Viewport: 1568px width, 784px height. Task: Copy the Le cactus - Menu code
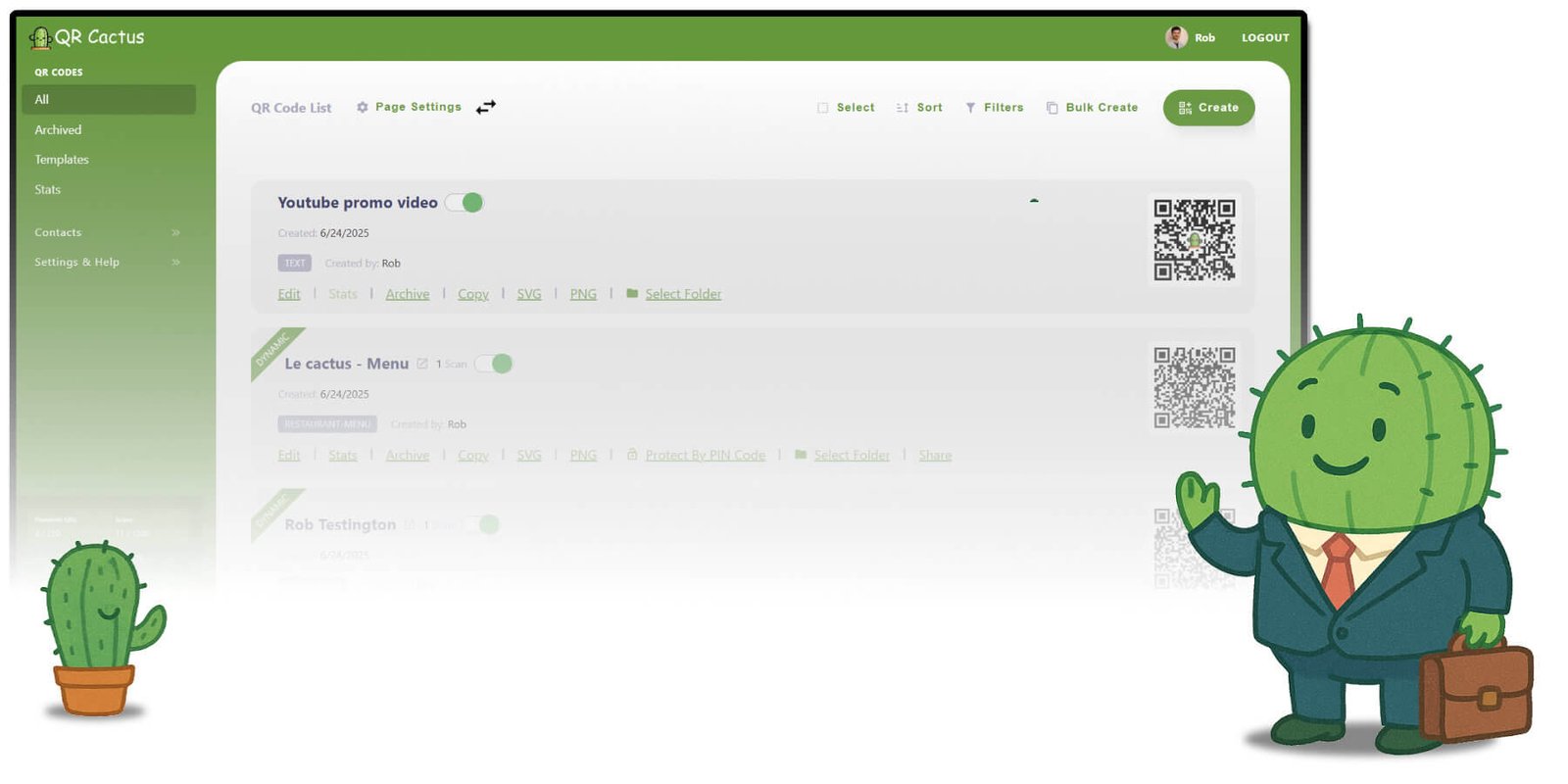pyautogui.click(x=473, y=456)
